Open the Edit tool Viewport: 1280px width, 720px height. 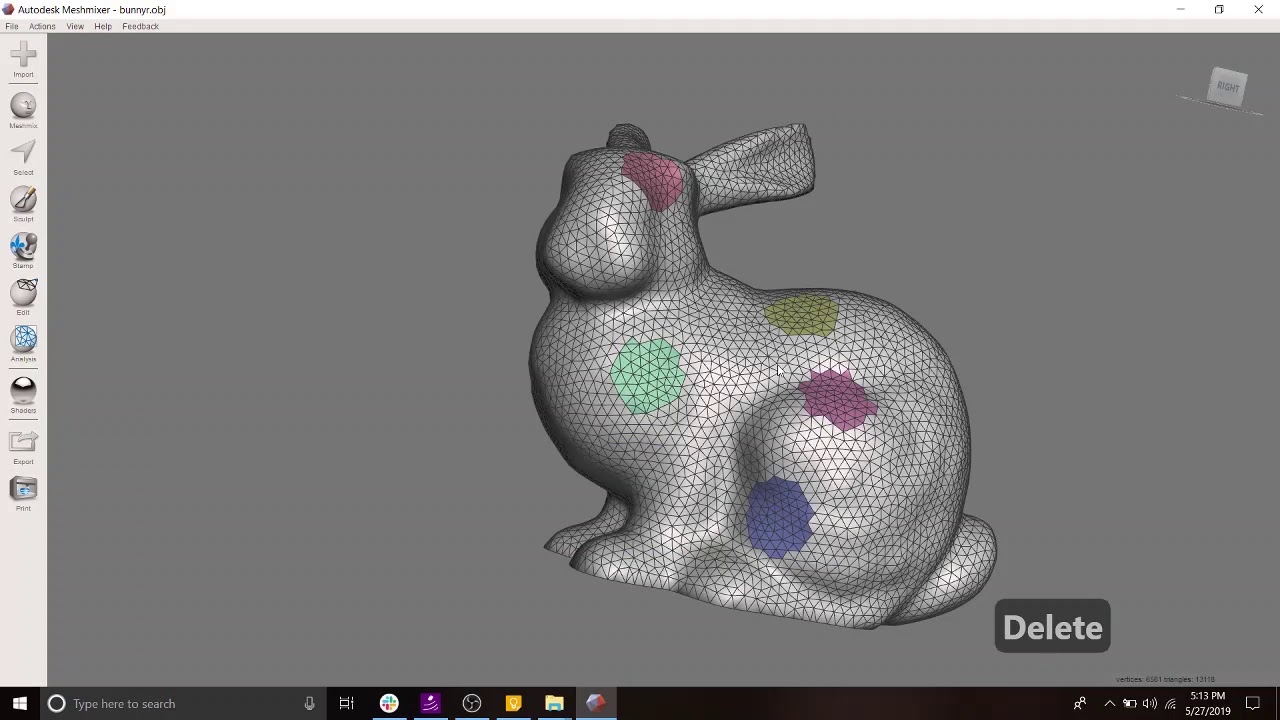click(23, 297)
